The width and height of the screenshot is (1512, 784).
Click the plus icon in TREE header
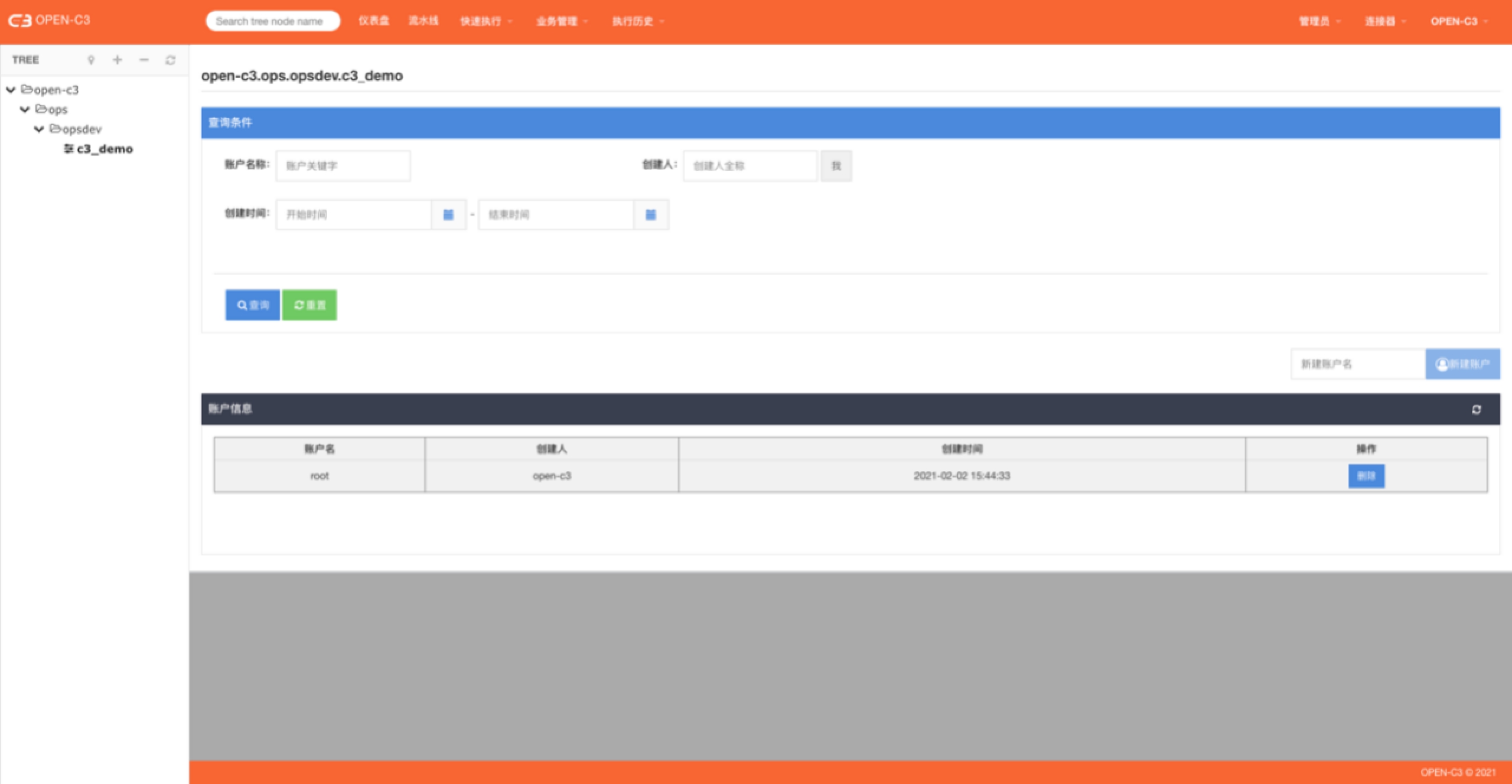click(x=118, y=60)
